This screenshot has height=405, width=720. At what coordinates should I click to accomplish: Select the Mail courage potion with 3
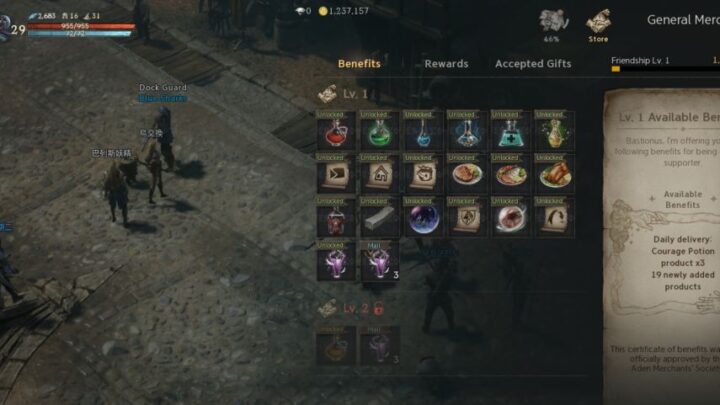point(380,261)
